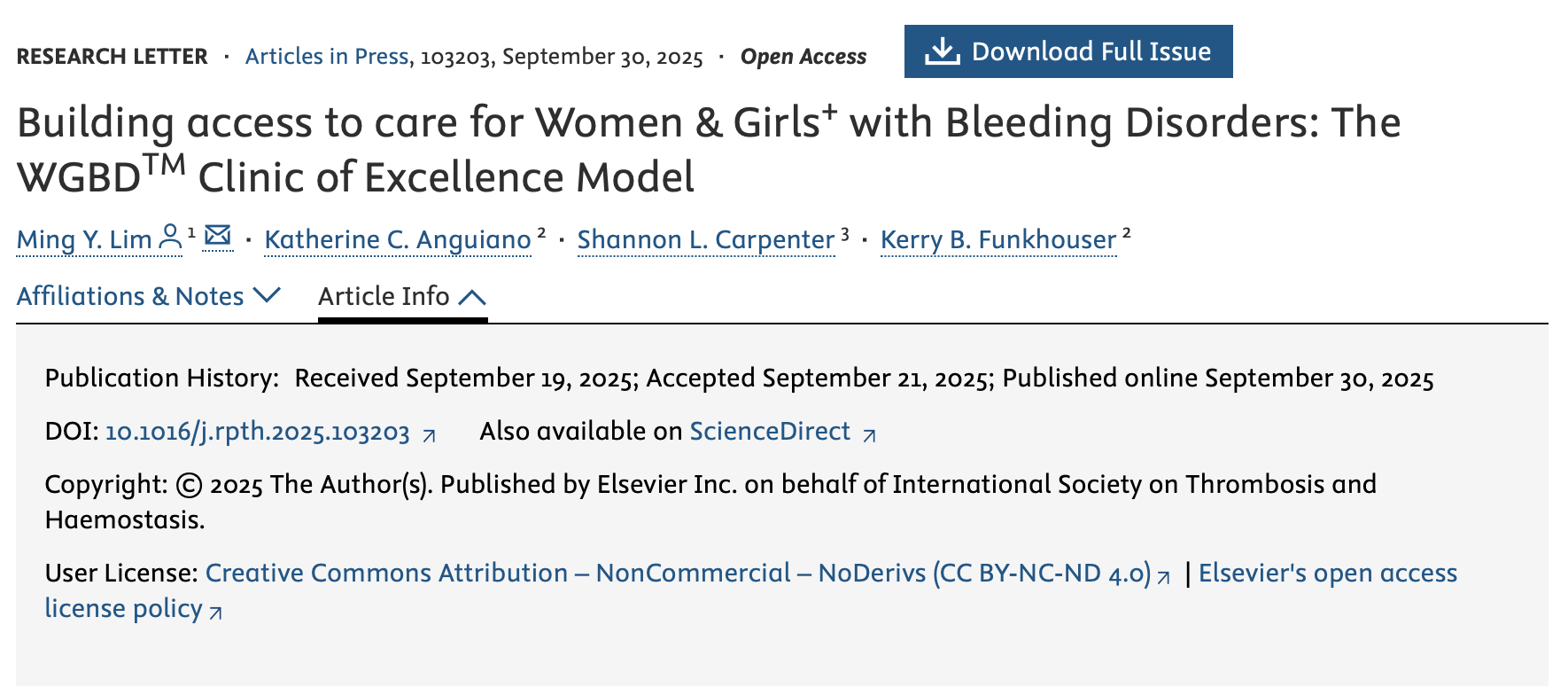Click the author profile icon beside Ming Y. Lim
The image size is (1568, 695).
[x=169, y=237]
